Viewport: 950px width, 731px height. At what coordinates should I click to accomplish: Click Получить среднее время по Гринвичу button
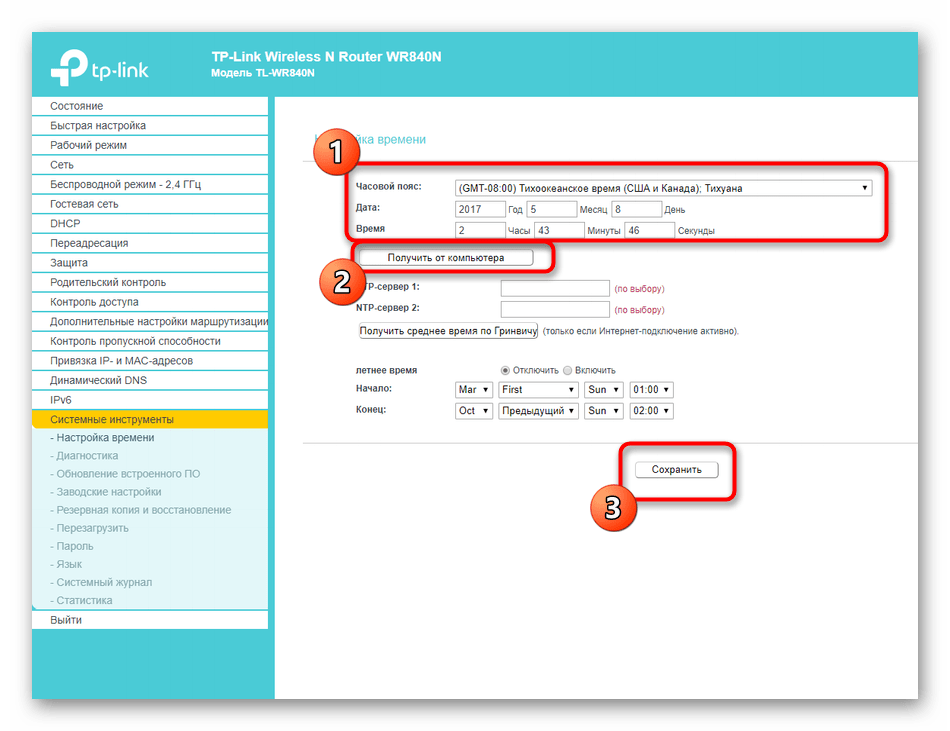[x=448, y=331]
